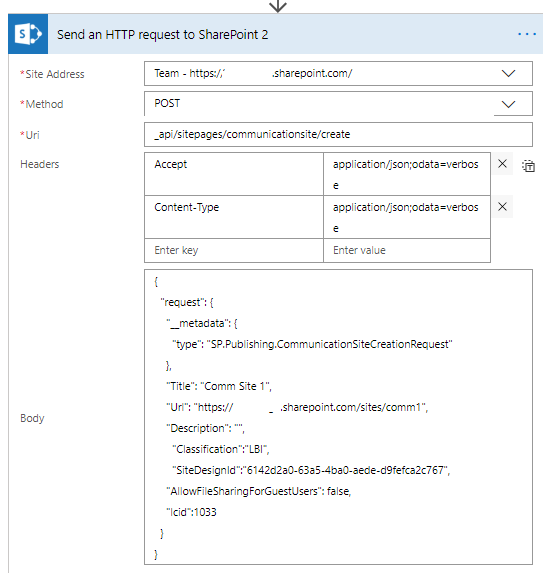Click the Accept header key cell
This screenshot has height=573, width=543.
tap(234, 174)
